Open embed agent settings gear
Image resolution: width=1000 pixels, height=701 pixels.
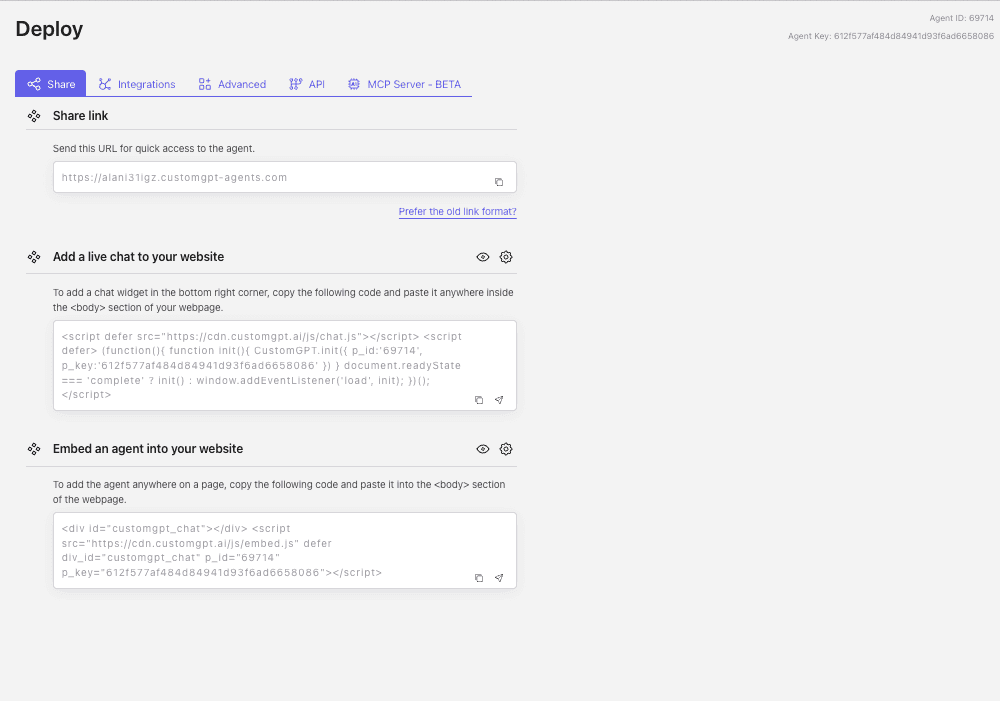[506, 449]
